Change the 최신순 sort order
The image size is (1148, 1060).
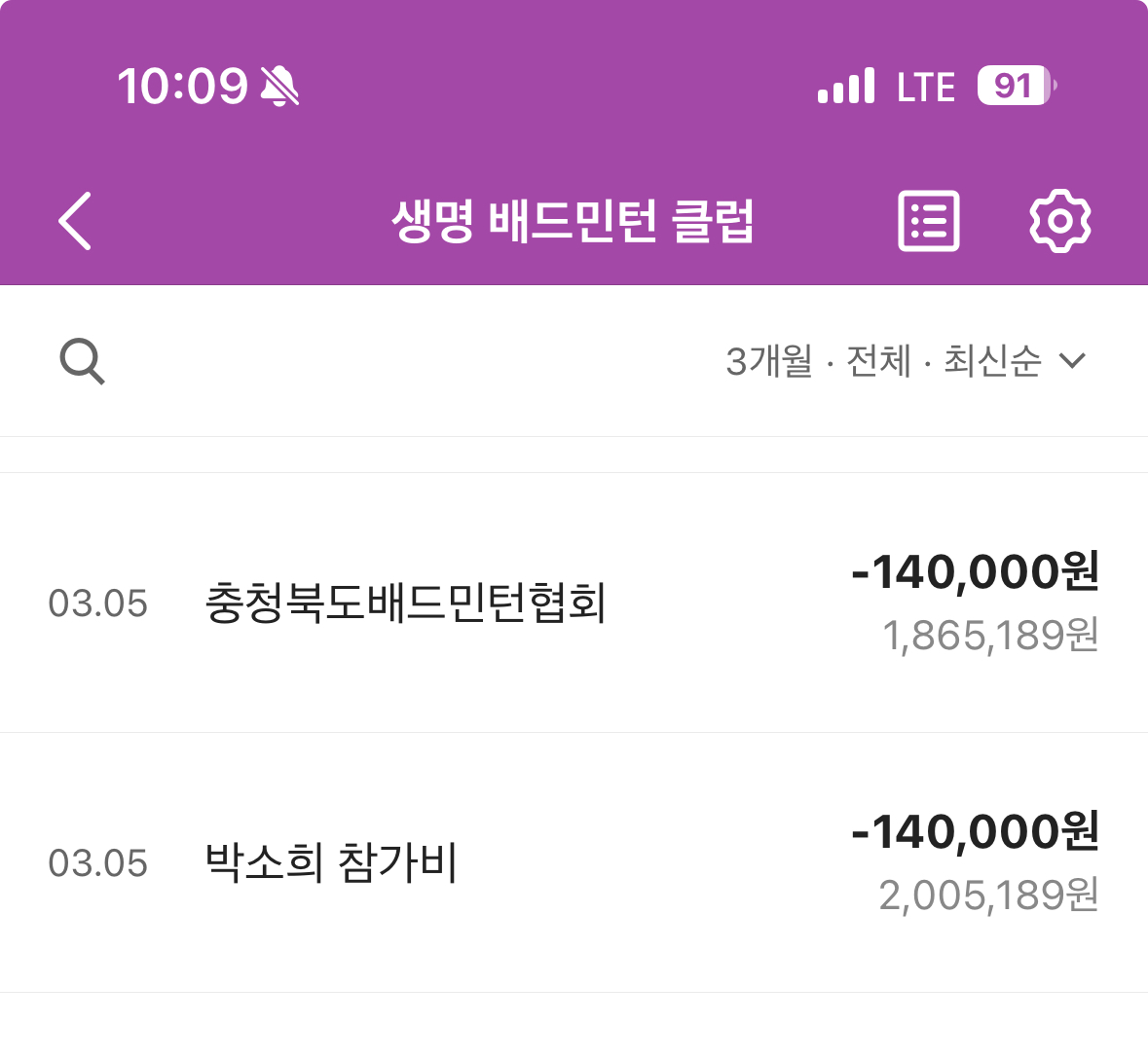(991, 361)
